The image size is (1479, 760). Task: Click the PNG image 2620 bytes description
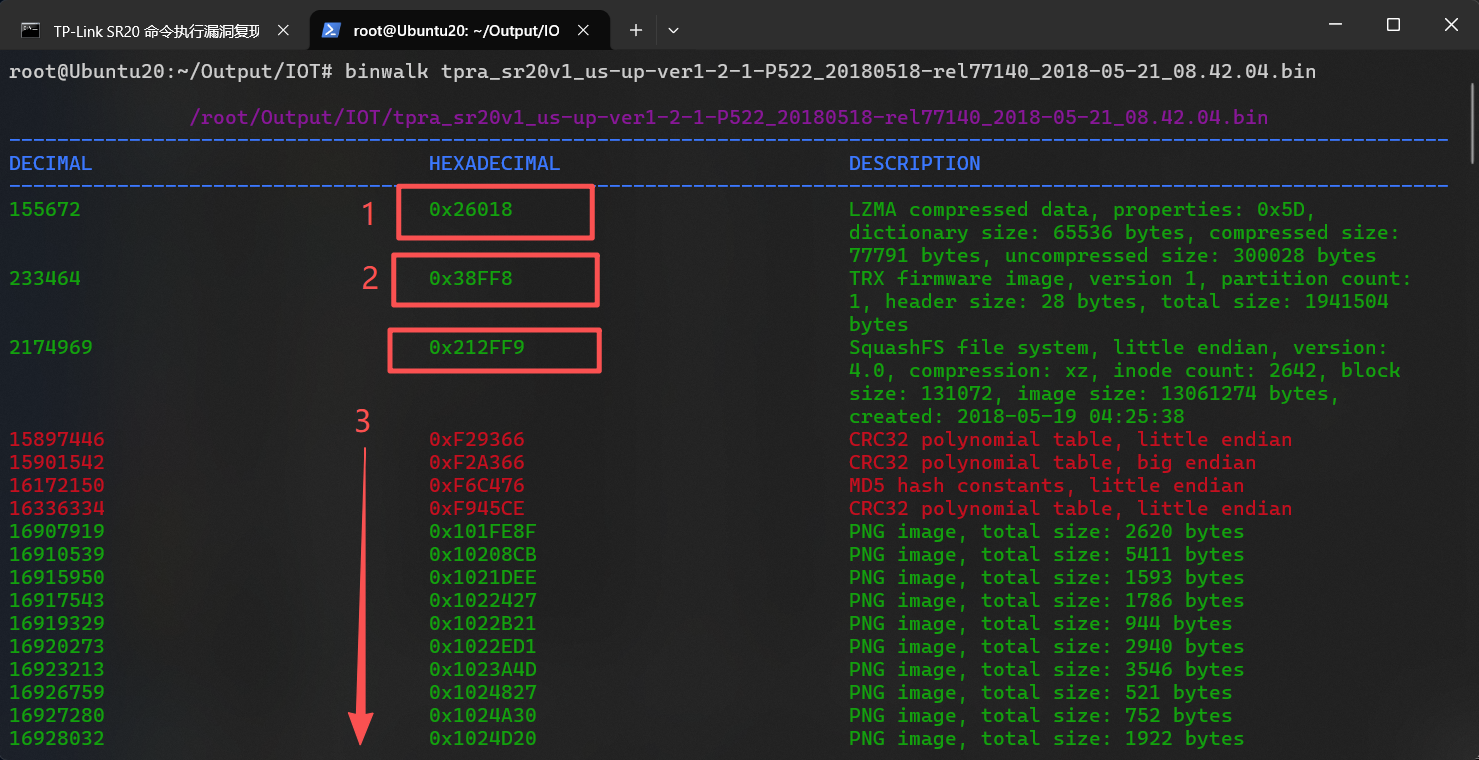tap(1046, 531)
